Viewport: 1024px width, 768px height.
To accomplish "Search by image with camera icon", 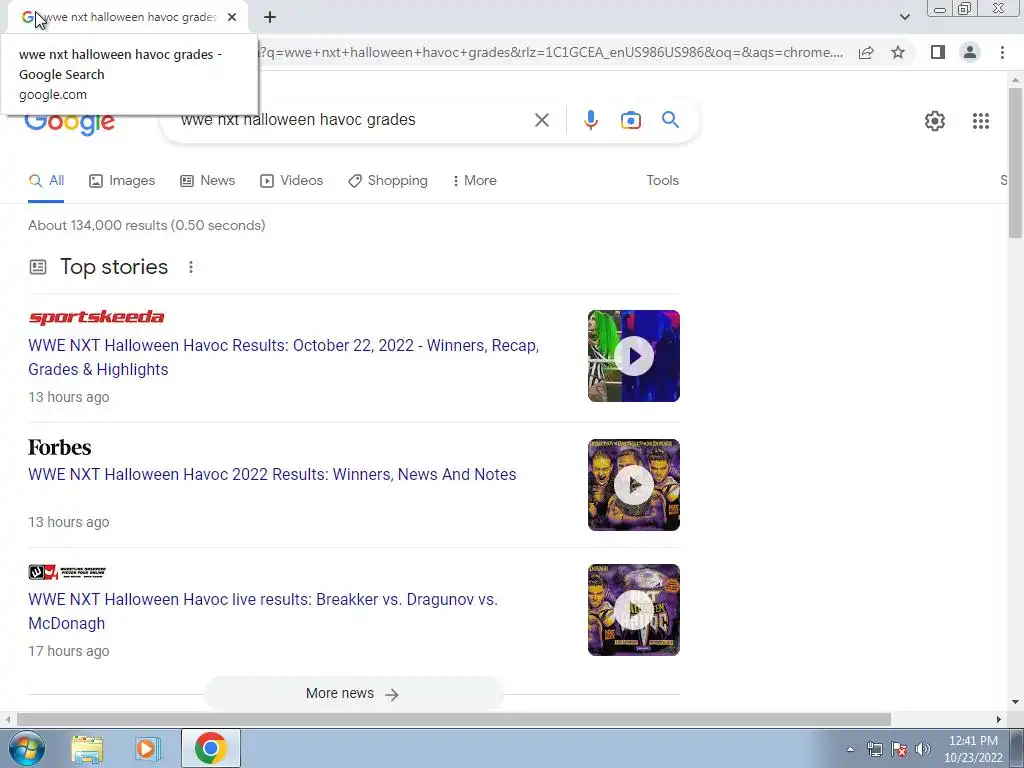I will [630, 120].
